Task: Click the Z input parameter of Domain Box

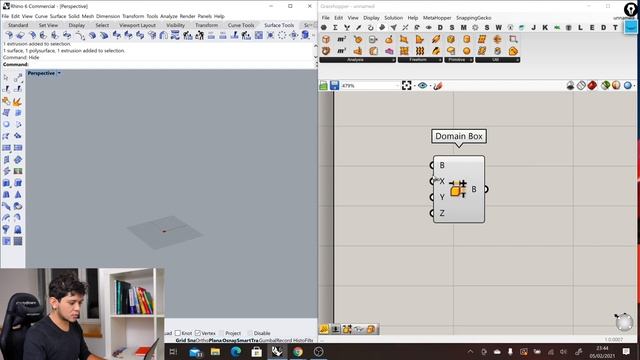Action: pyautogui.click(x=442, y=213)
